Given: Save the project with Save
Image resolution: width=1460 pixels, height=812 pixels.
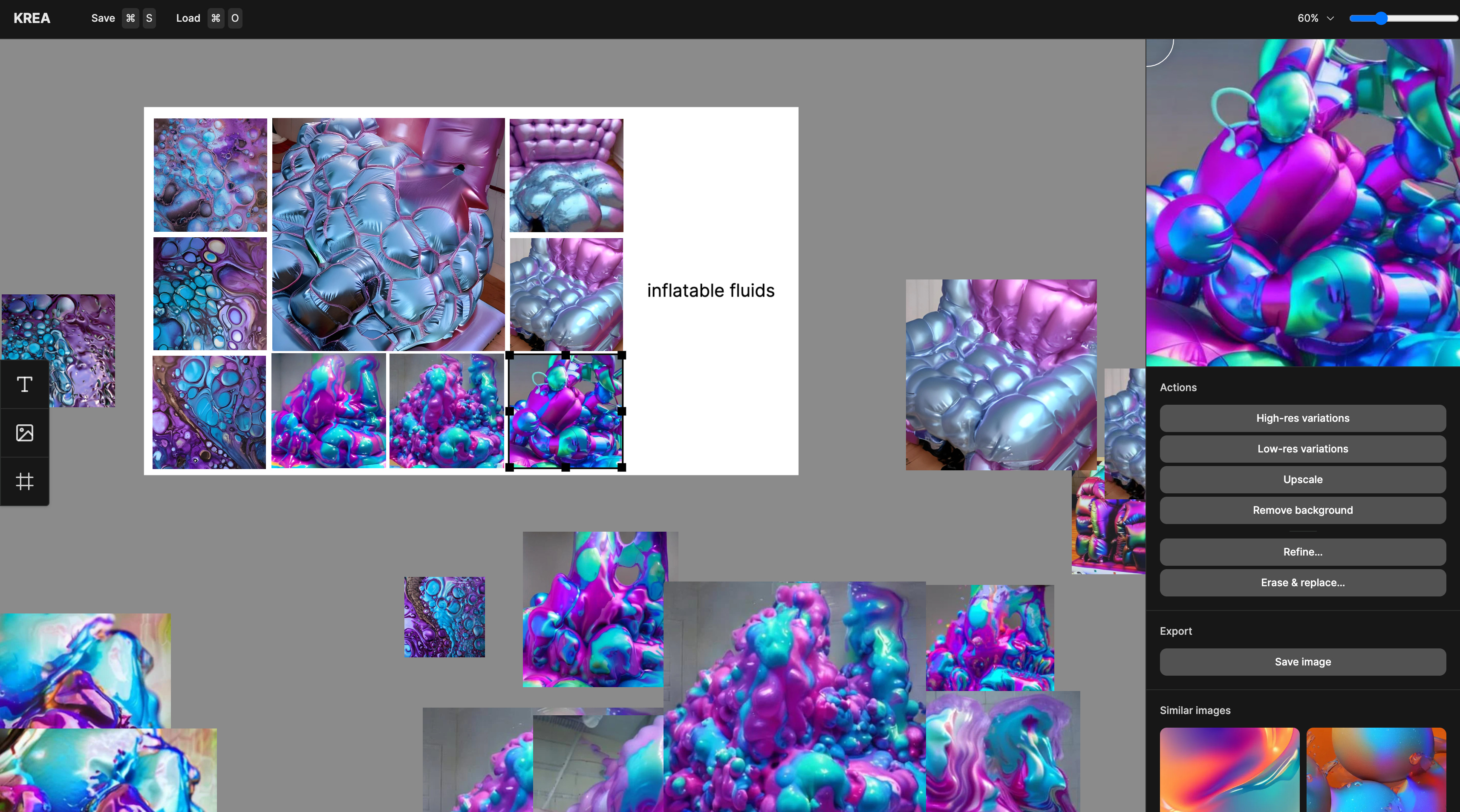Looking at the screenshot, I should pyautogui.click(x=123, y=18).
